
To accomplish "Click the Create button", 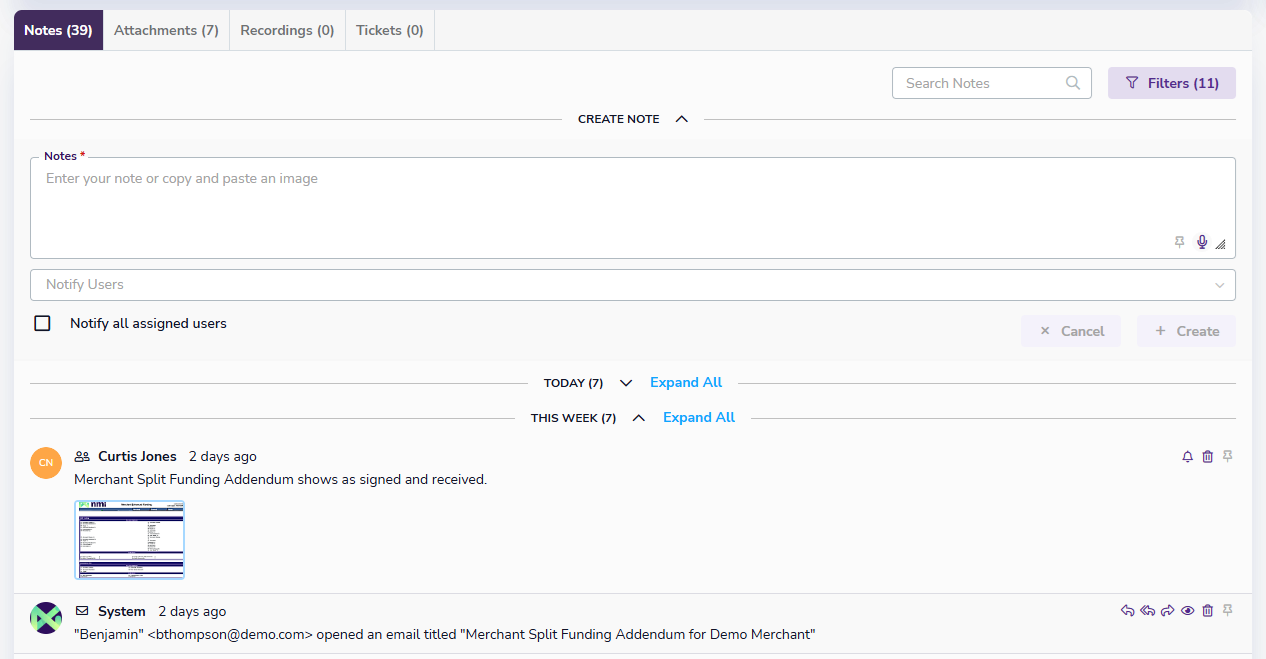I will [x=1186, y=331].
